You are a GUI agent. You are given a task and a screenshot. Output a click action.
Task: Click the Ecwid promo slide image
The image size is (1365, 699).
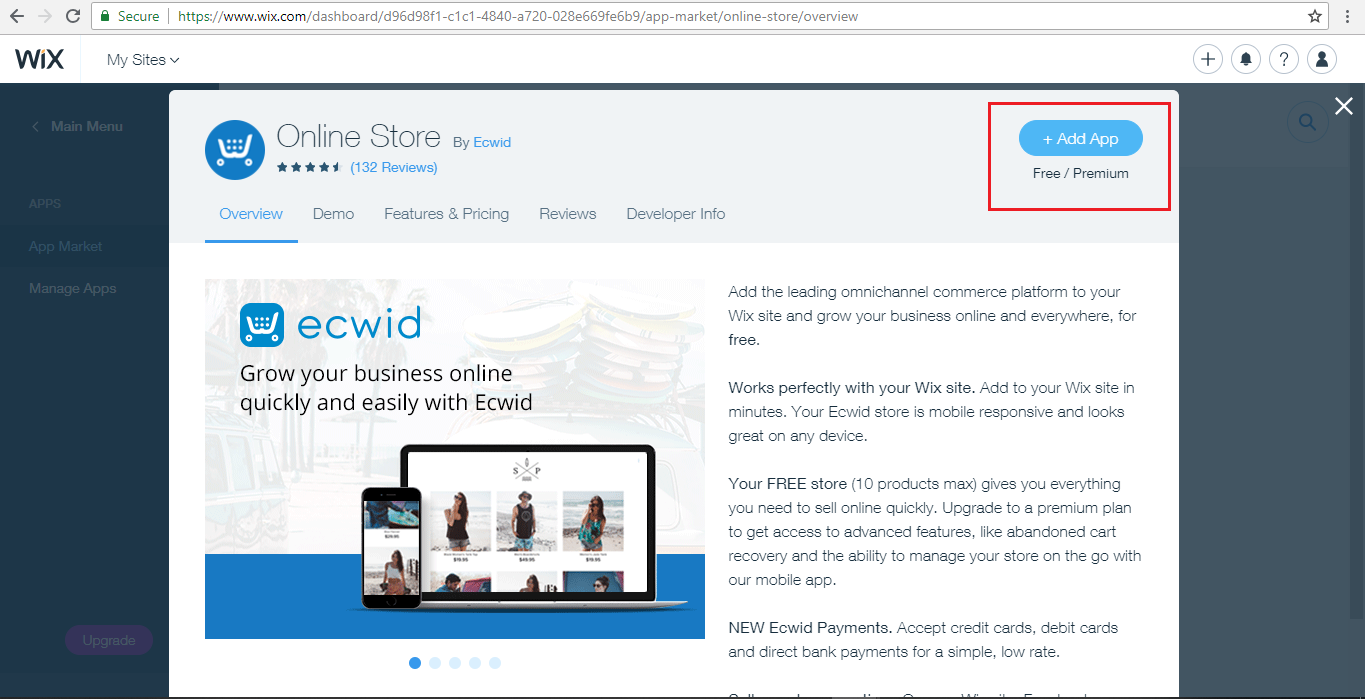pyautogui.click(x=455, y=459)
